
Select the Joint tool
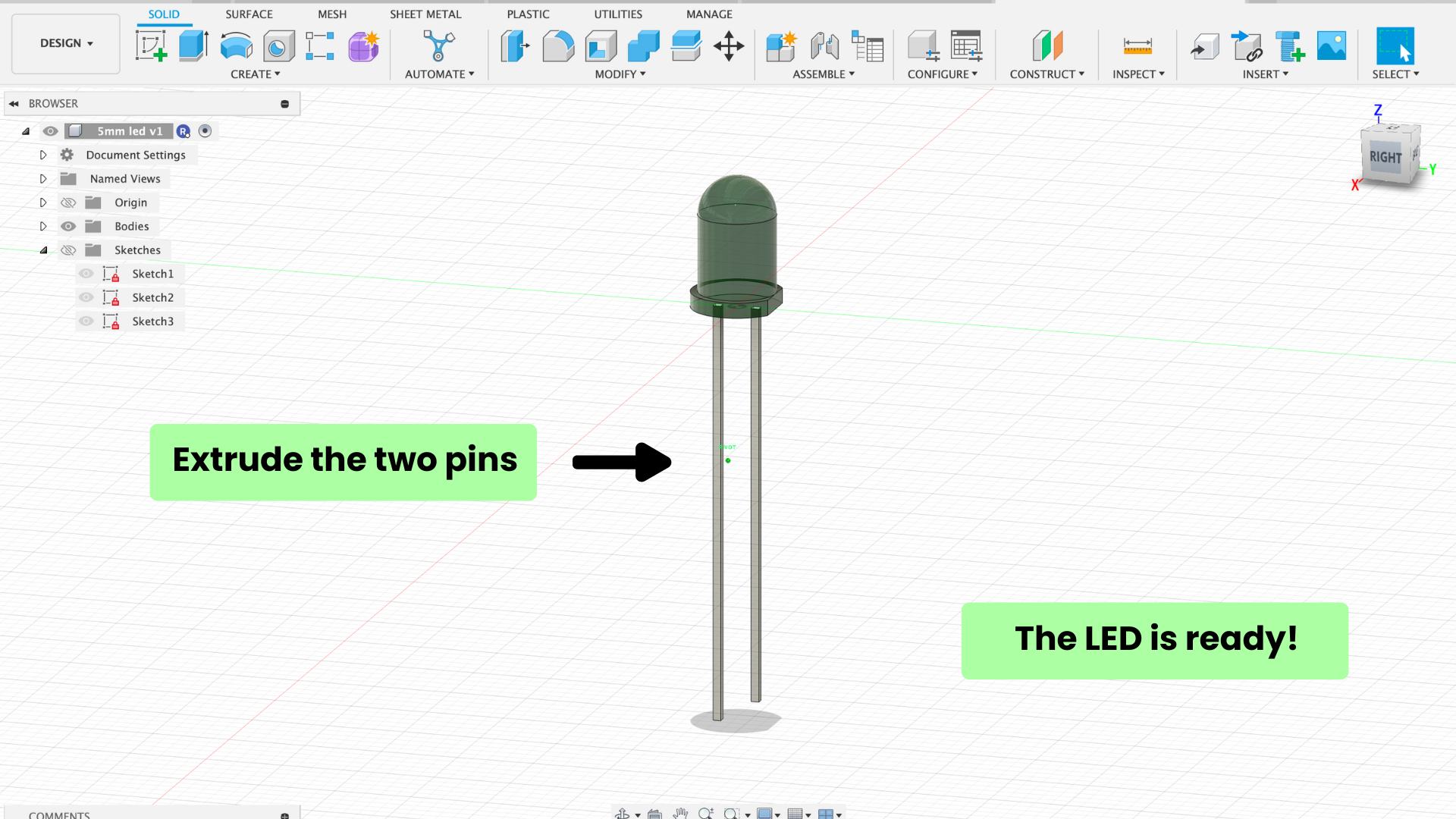click(824, 46)
